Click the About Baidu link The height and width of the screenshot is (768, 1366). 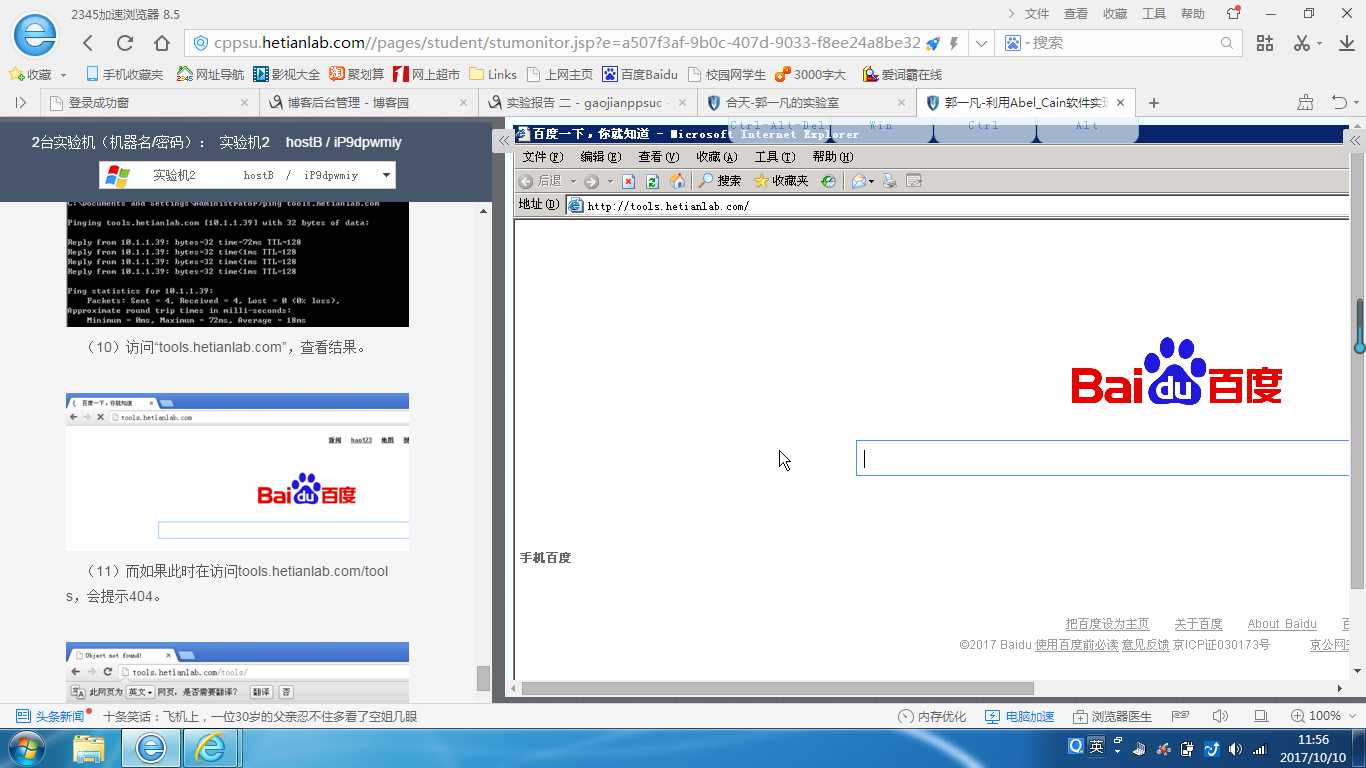[1282, 624]
